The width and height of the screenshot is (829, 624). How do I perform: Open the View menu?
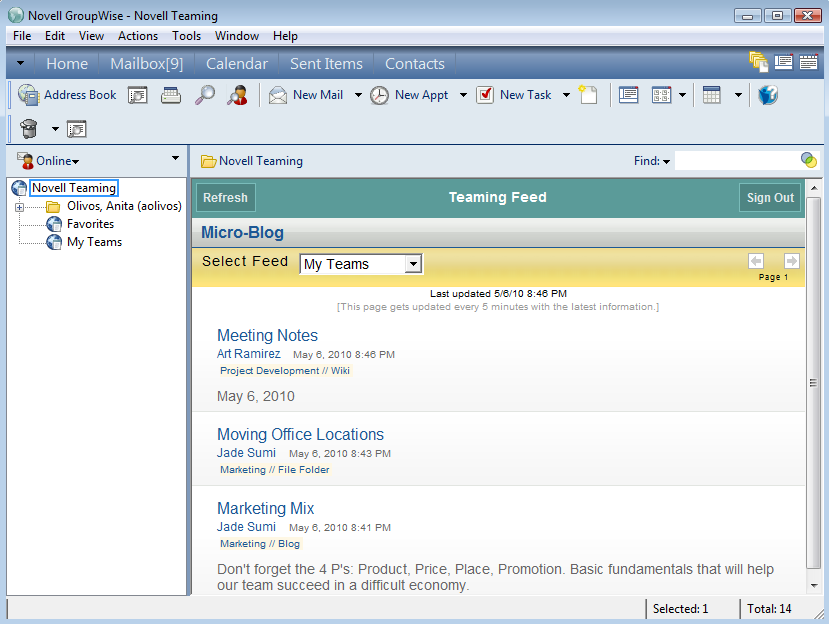tap(91, 36)
